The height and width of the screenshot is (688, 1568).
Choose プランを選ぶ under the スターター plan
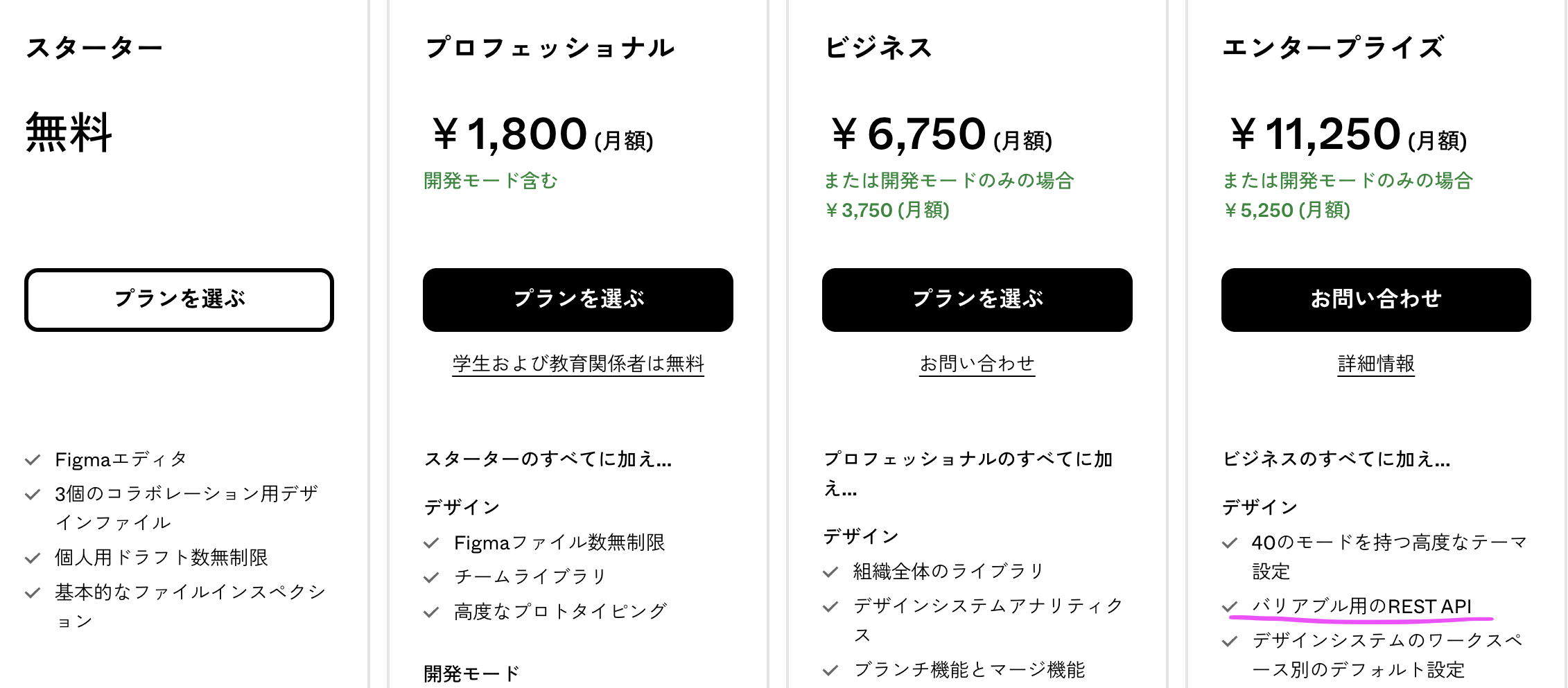point(179,299)
